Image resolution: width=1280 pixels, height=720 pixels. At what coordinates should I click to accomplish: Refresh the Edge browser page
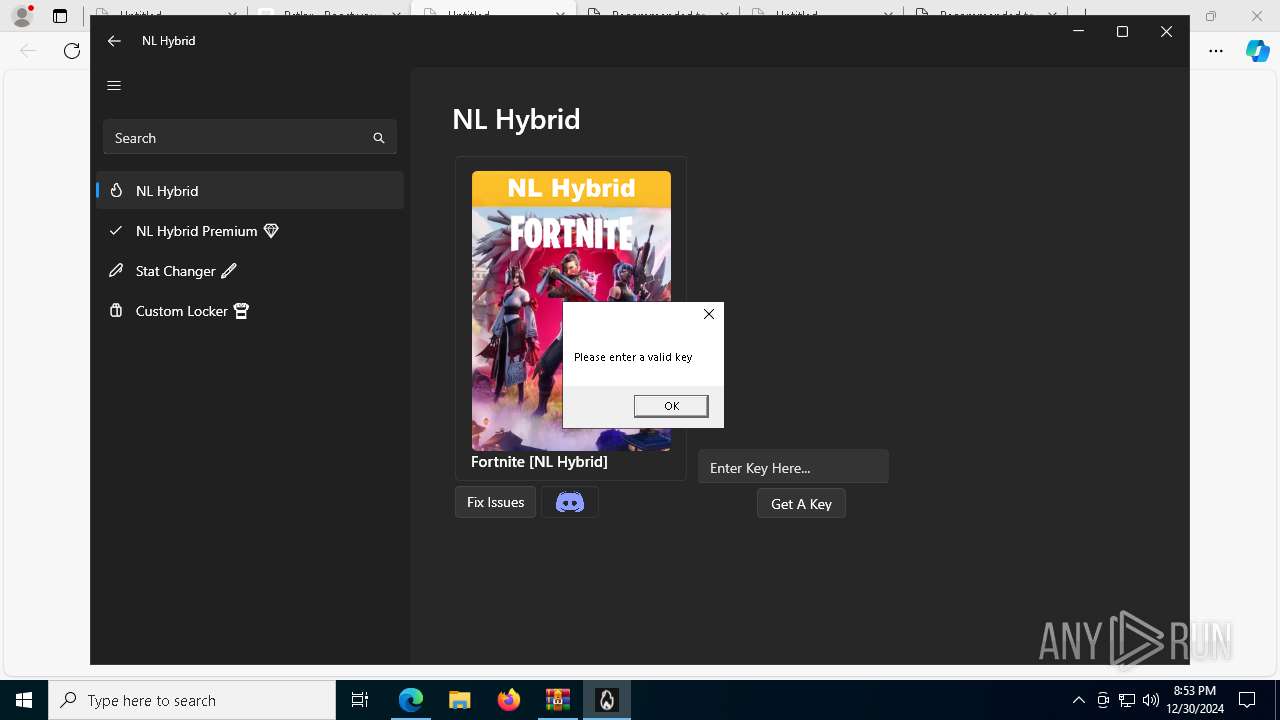point(72,51)
